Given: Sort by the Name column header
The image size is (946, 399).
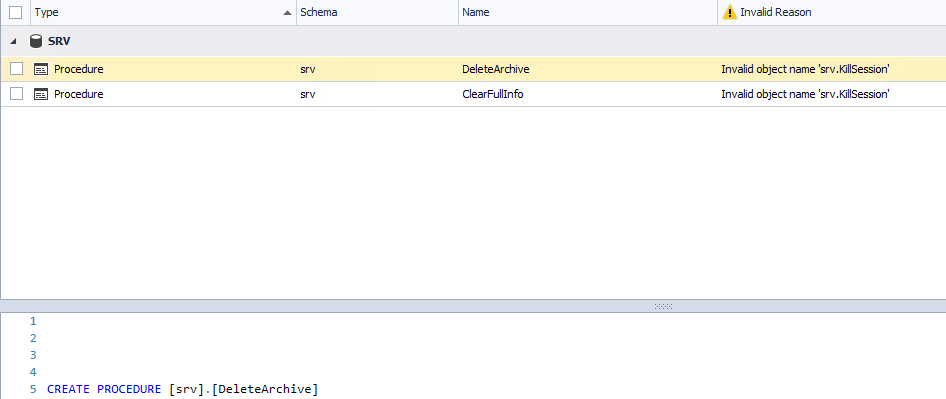Looking at the screenshot, I should (588, 12).
